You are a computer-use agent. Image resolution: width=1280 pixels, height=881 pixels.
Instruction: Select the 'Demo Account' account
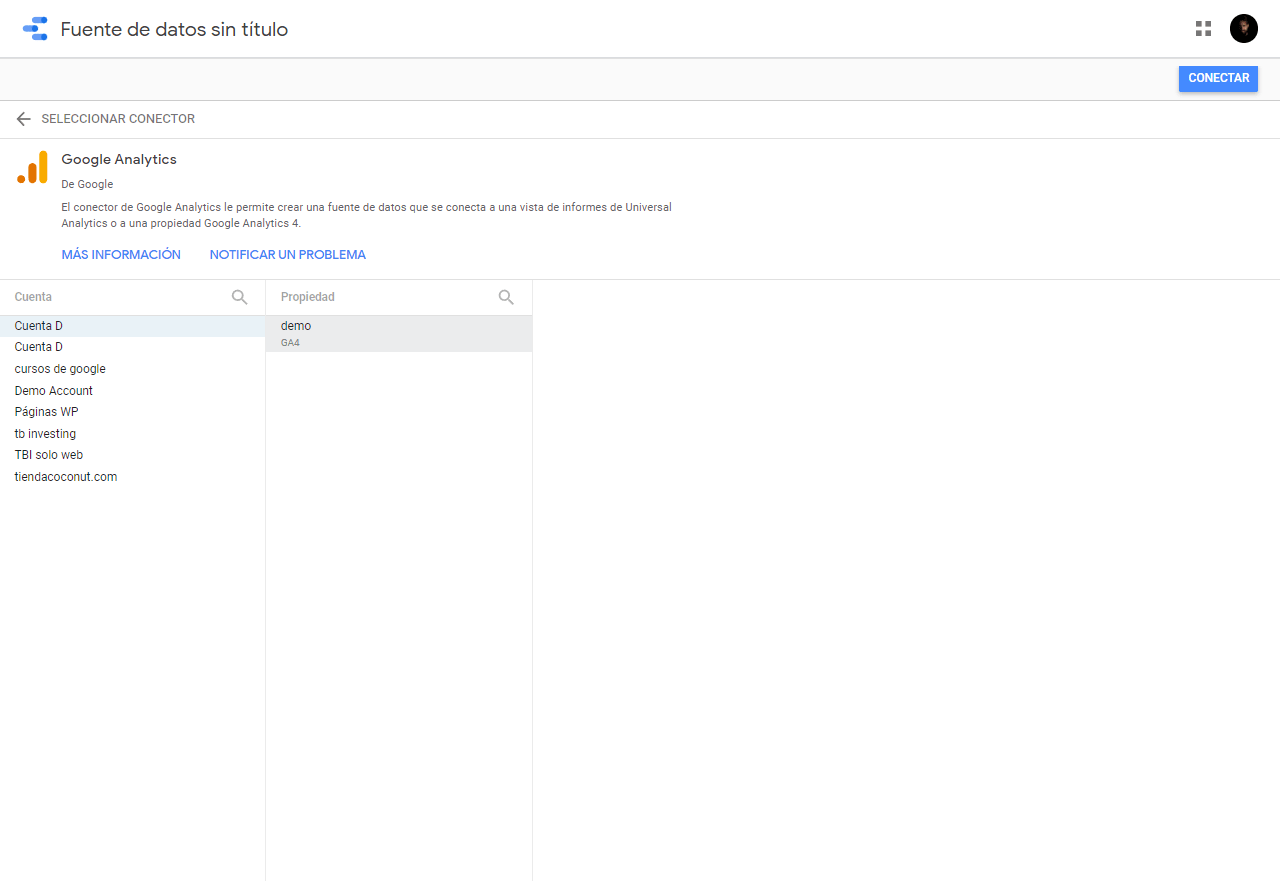tap(132, 391)
